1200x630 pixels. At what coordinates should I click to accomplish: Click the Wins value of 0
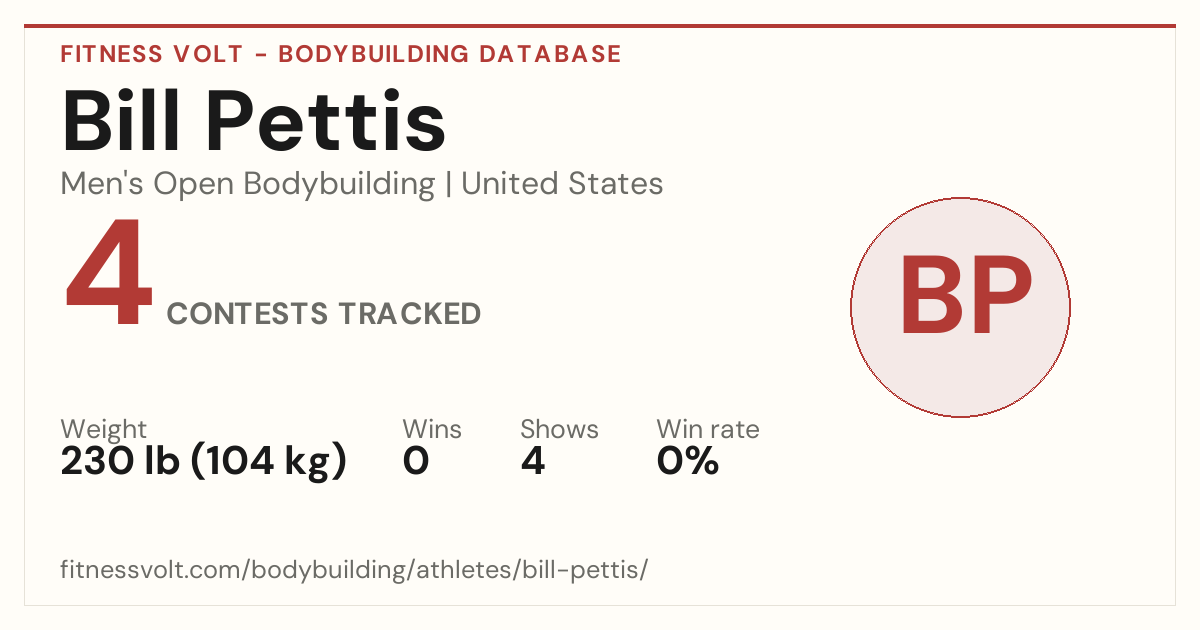[x=416, y=462]
